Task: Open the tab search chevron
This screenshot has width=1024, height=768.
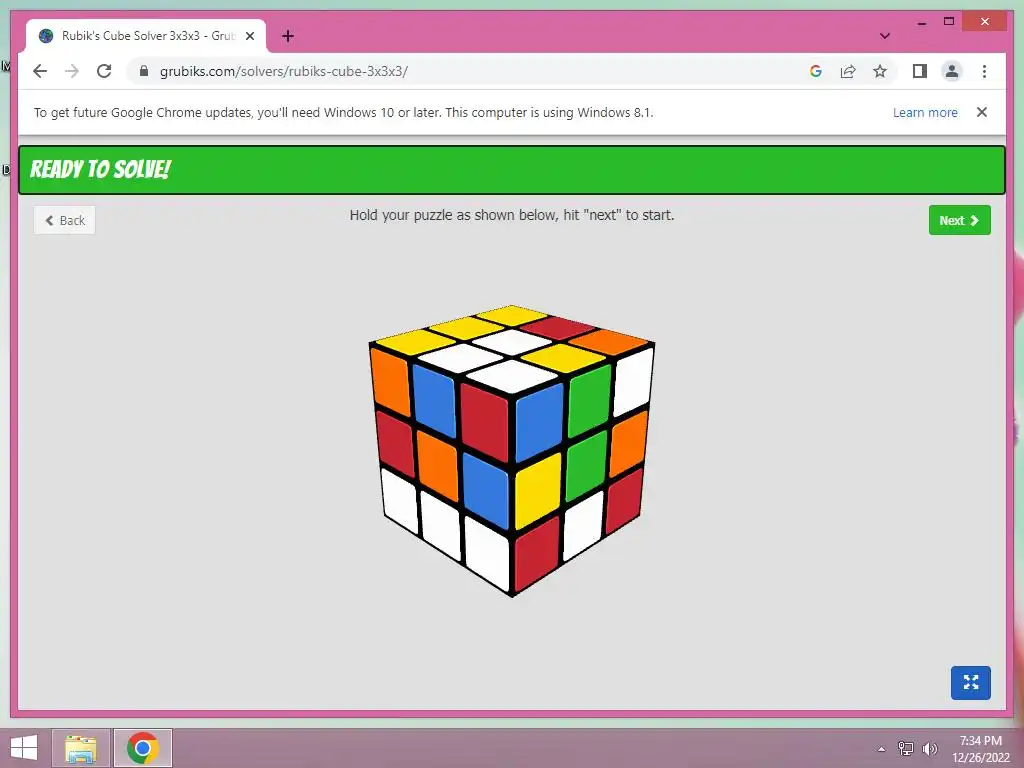Action: pos(884,36)
